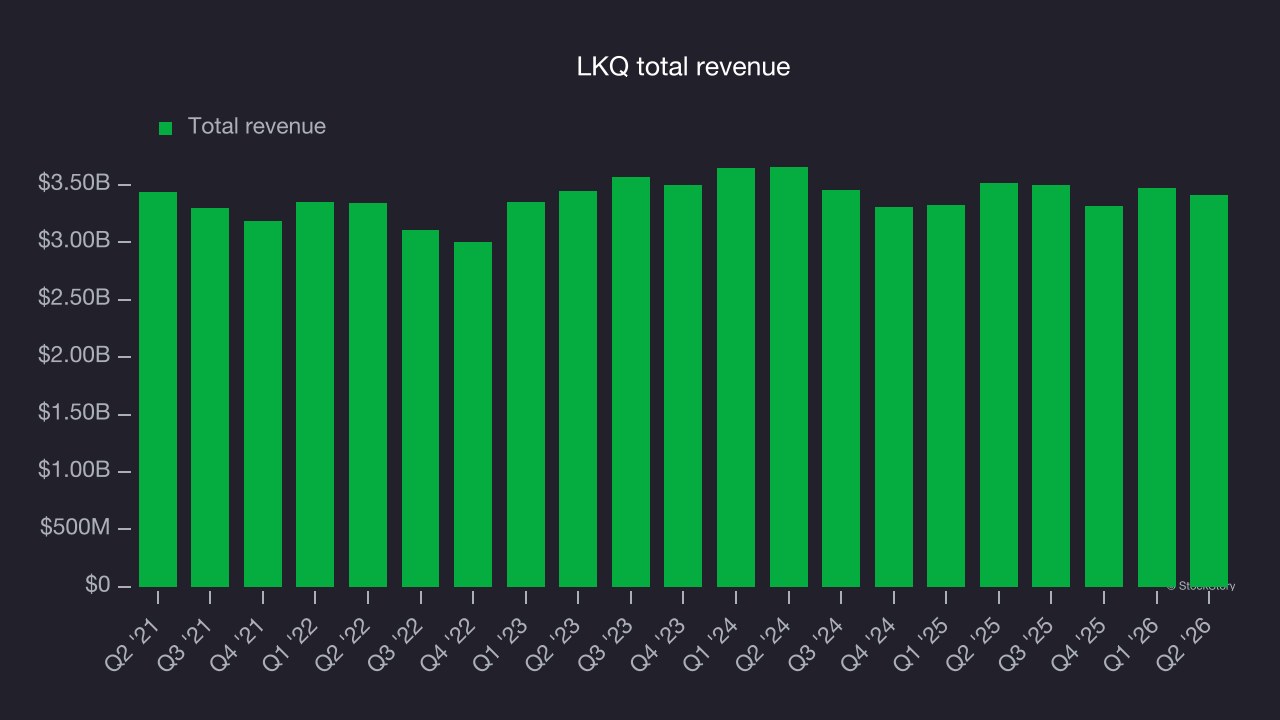Select the Q2 '22 revenue bar
The height and width of the screenshot is (720, 1280).
[x=368, y=395]
